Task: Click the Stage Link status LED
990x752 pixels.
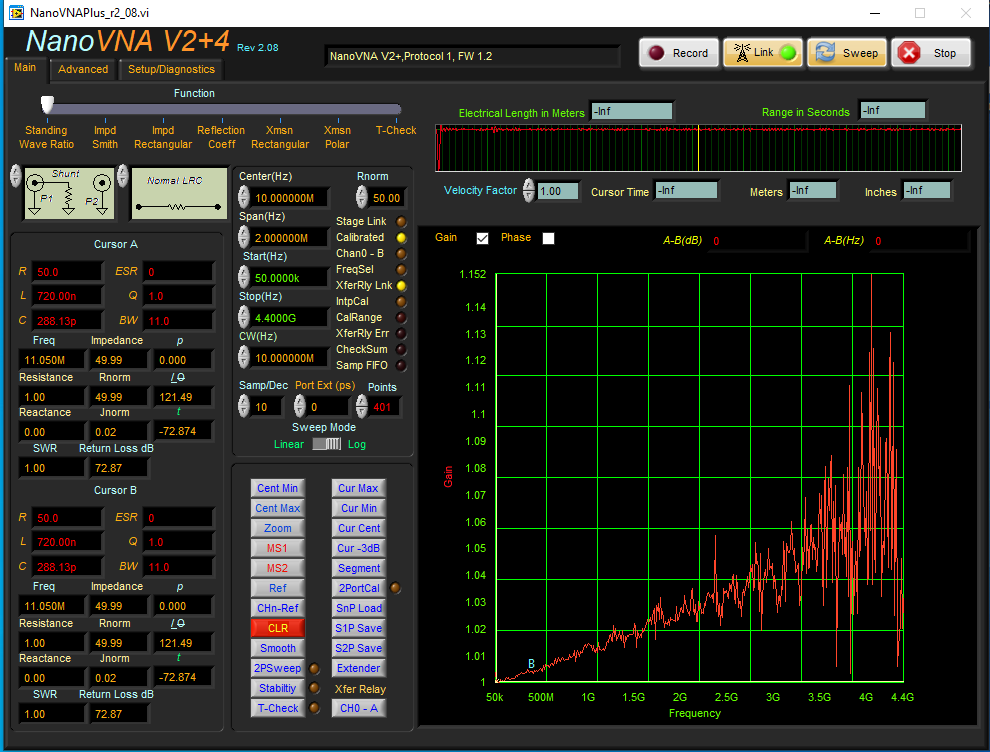Action: 401,222
